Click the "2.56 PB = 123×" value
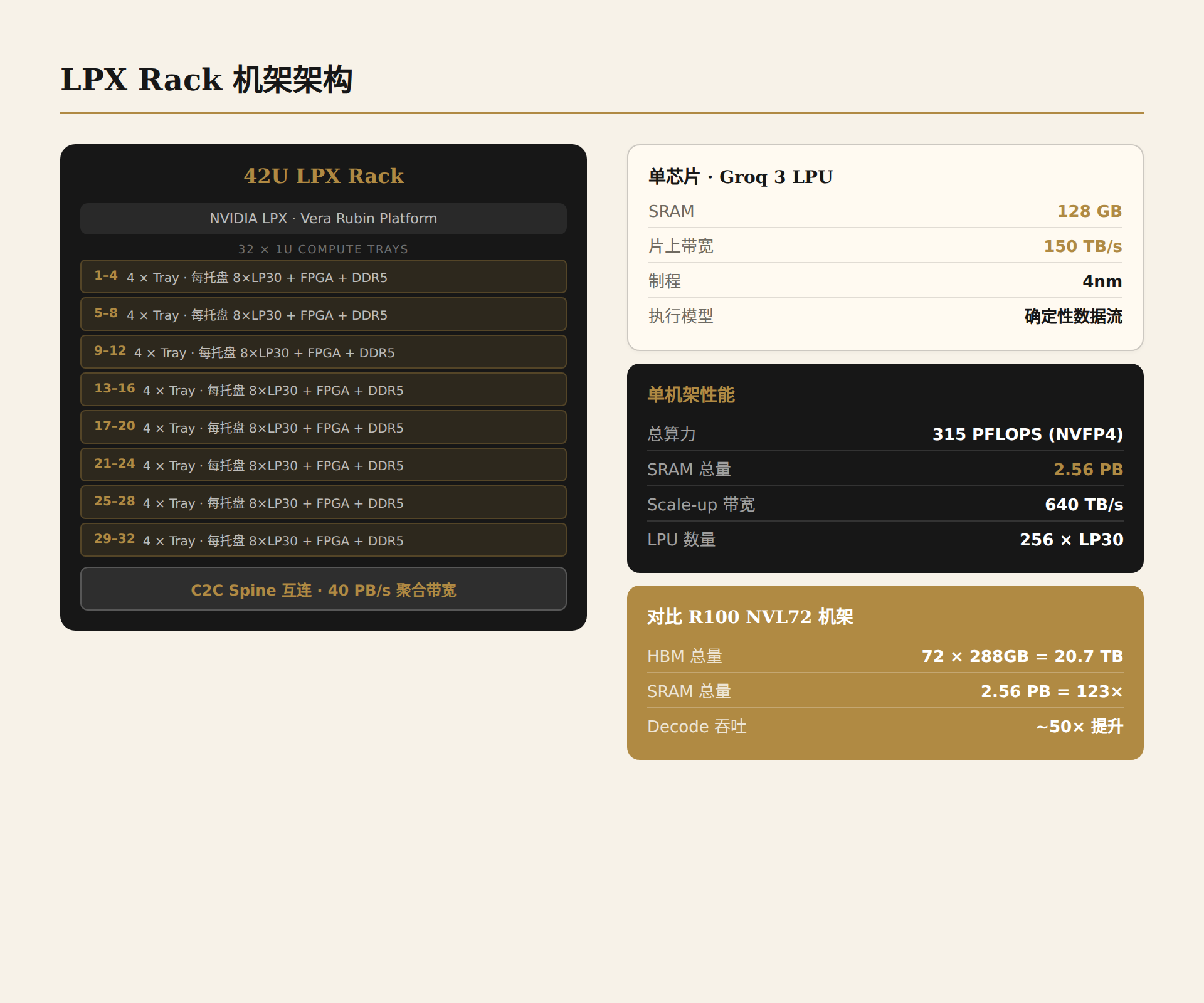Screen dimensions: 1204x1003 (1052, 691)
